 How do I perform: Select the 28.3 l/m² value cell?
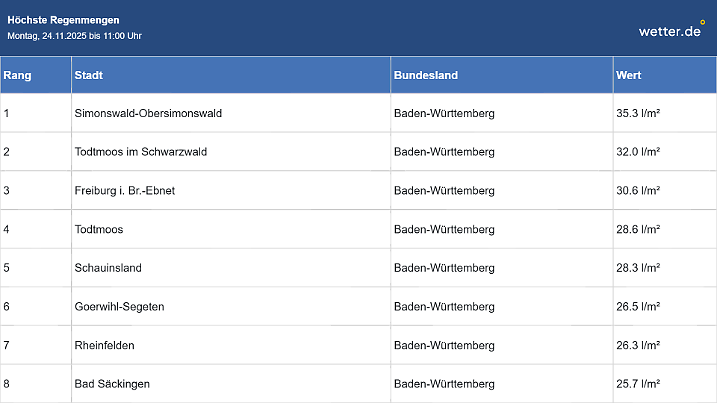click(x=638, y=268)
